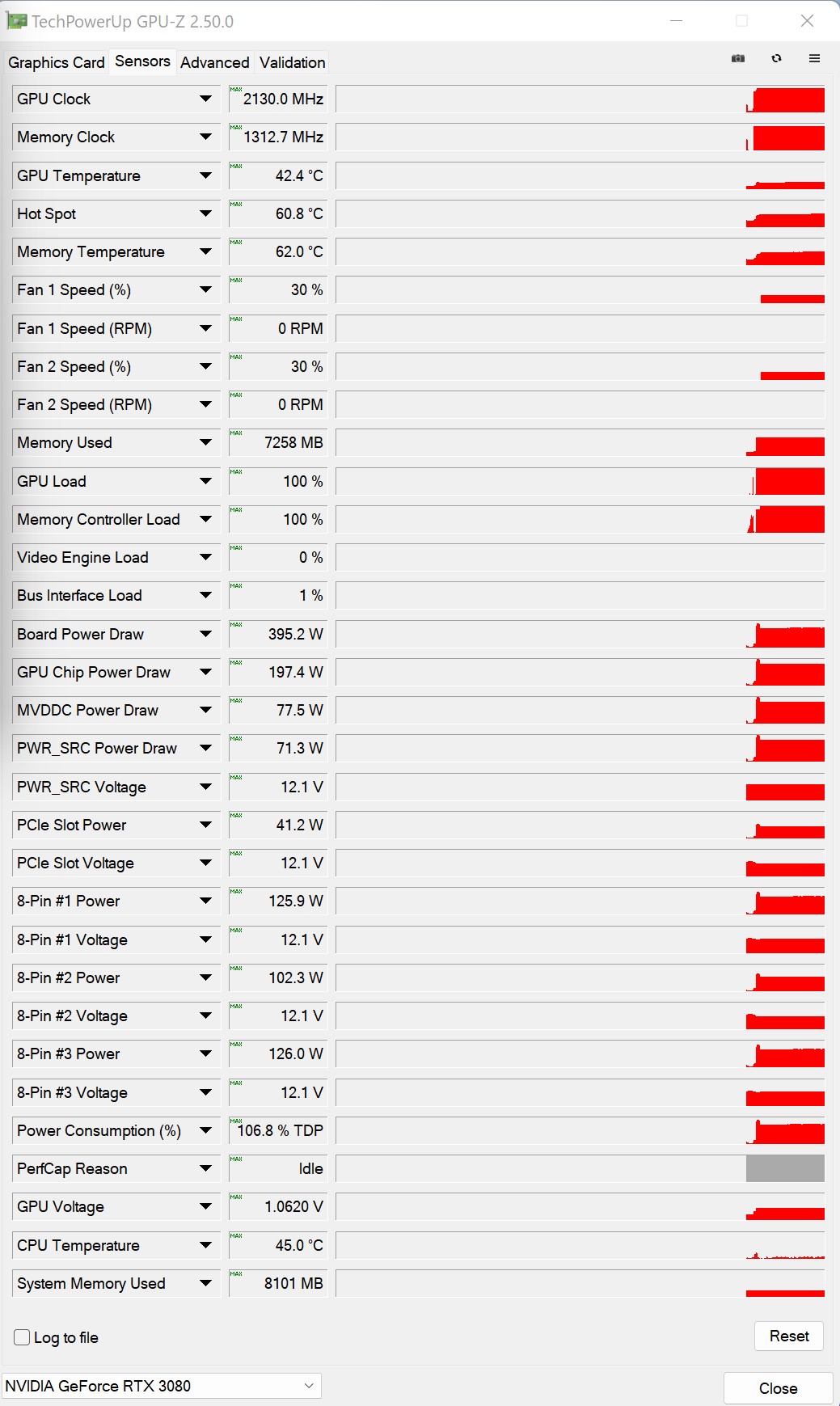The height and width of the screenshot is (1406, 840).
Task: Open the Advanced tab
Action: [215, 62]
